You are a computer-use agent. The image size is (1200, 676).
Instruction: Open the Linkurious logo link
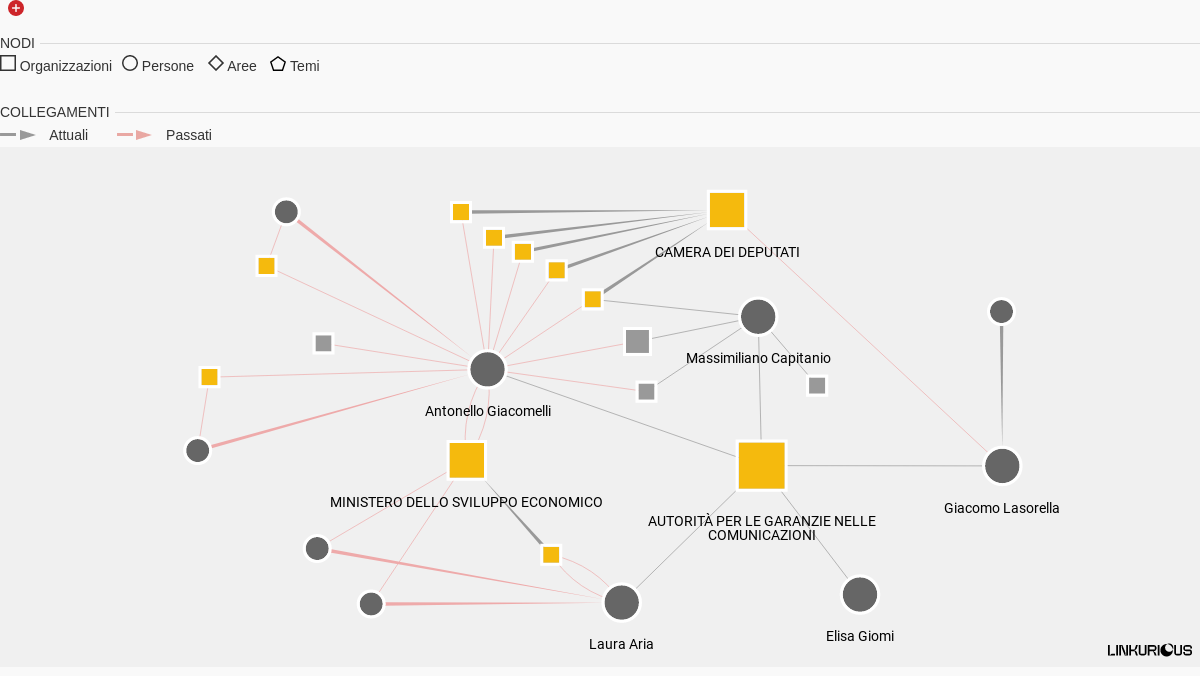point(1150,650)
